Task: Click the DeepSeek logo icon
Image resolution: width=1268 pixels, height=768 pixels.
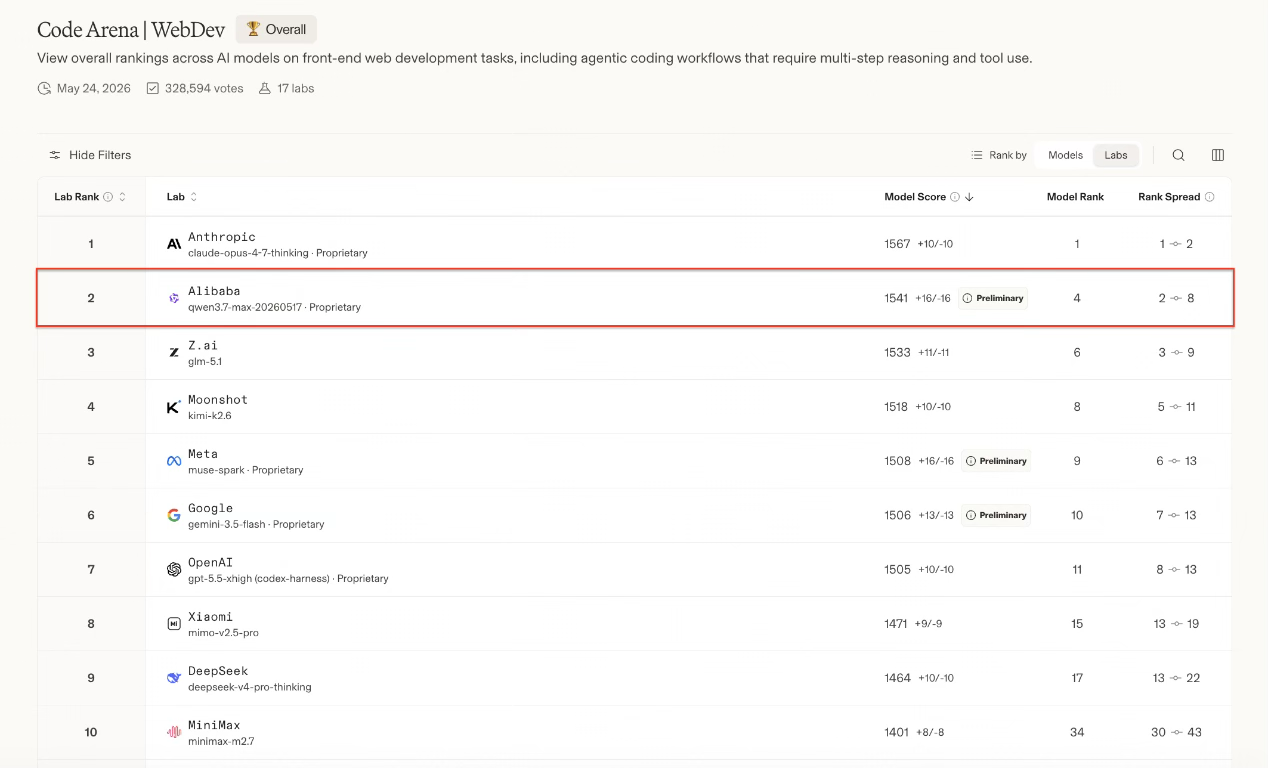Action: (x=174, y=678)
